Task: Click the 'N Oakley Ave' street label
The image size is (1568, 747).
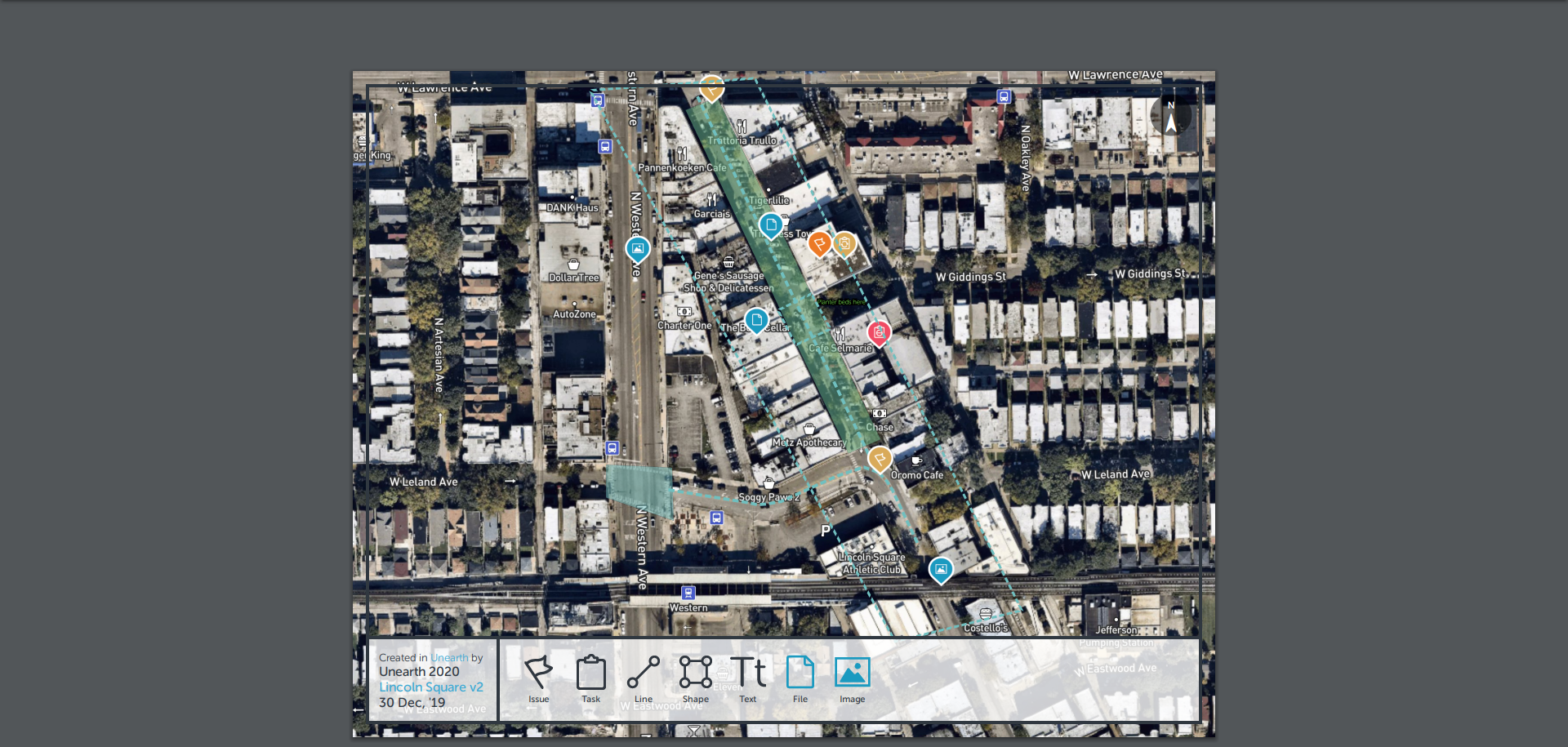Action: 1026,158
